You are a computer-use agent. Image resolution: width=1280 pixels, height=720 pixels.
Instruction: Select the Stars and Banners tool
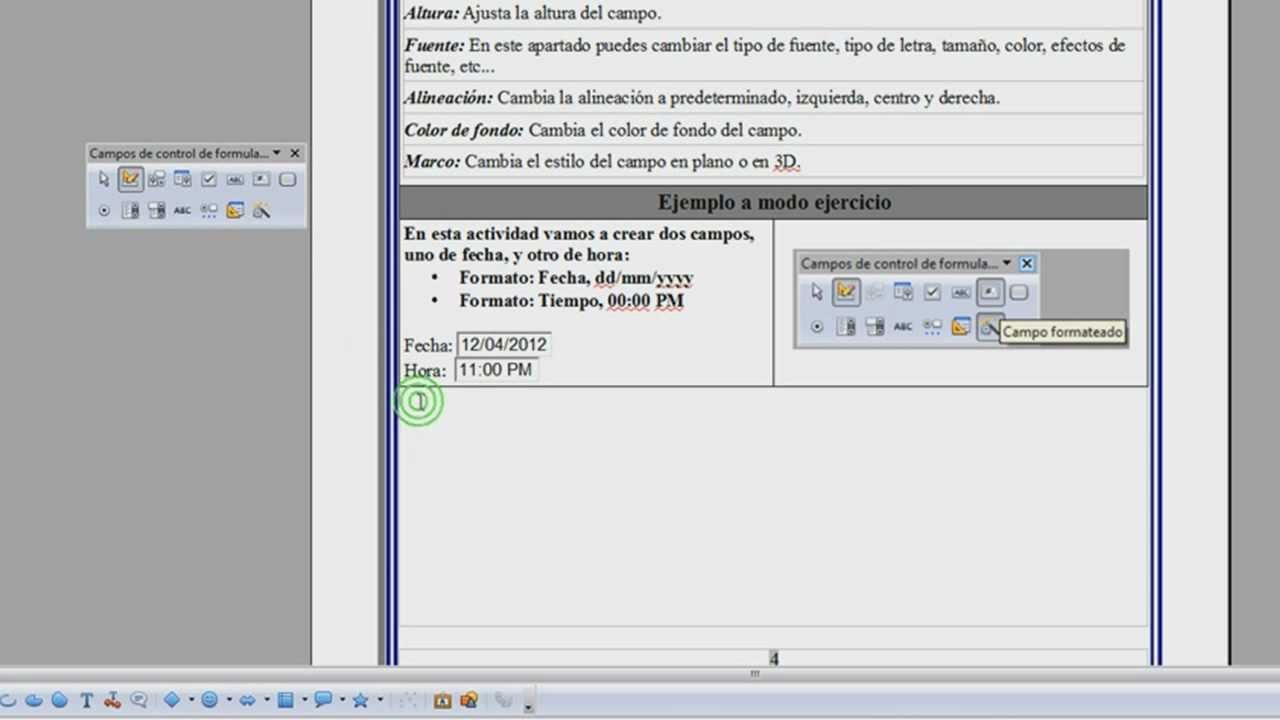pos(360,700)
